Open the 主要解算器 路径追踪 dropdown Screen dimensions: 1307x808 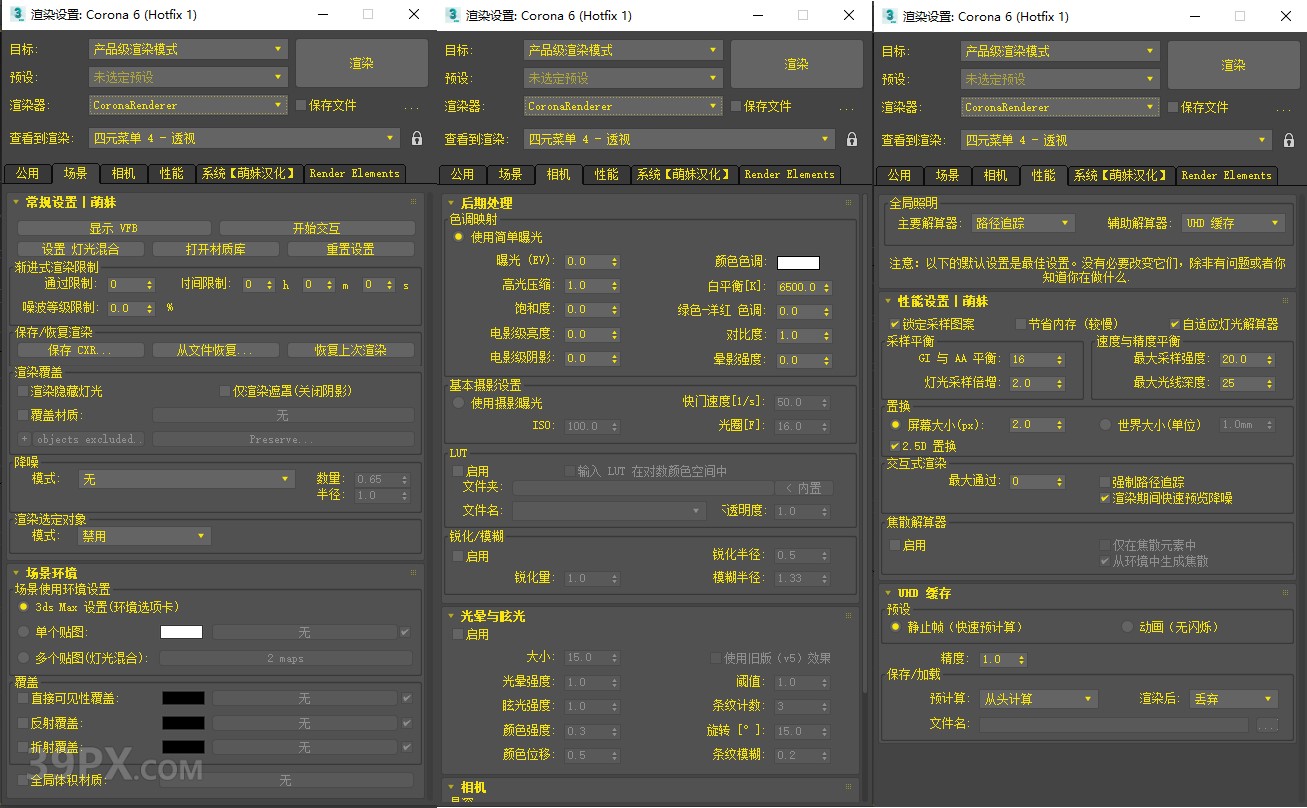click(1022, 223)
